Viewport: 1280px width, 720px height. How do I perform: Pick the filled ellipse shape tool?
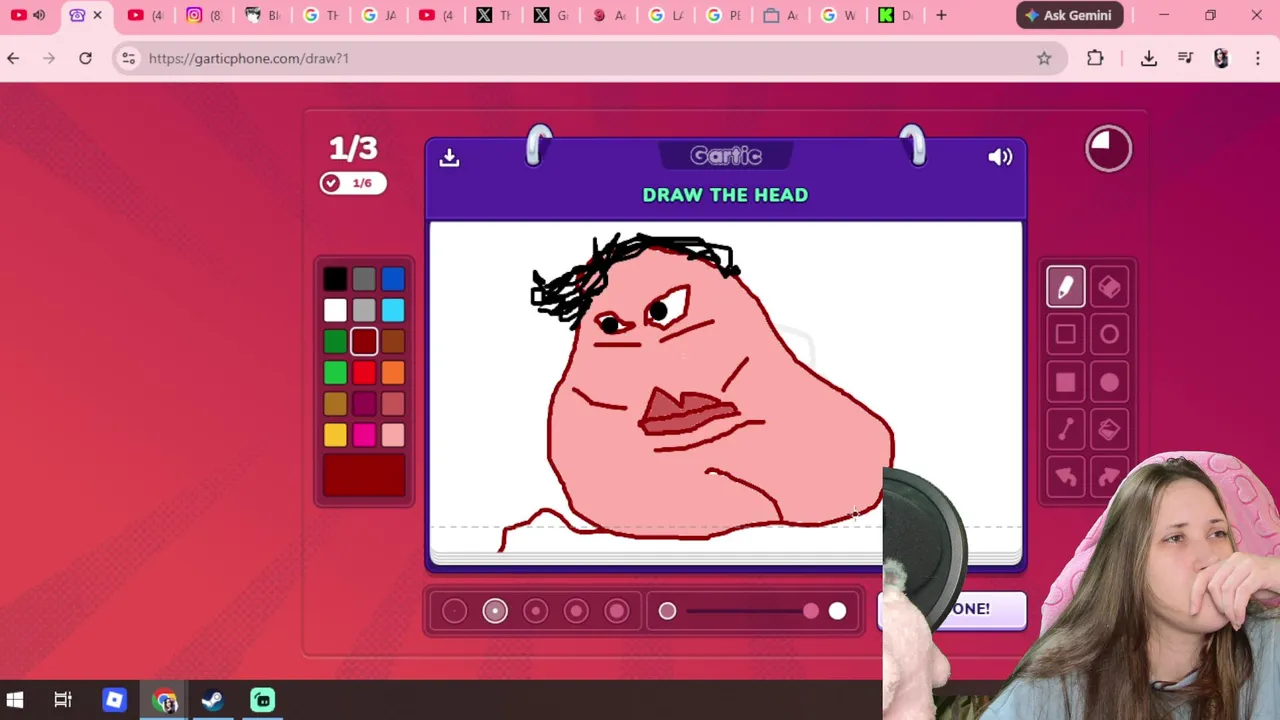click(1109, 382)
